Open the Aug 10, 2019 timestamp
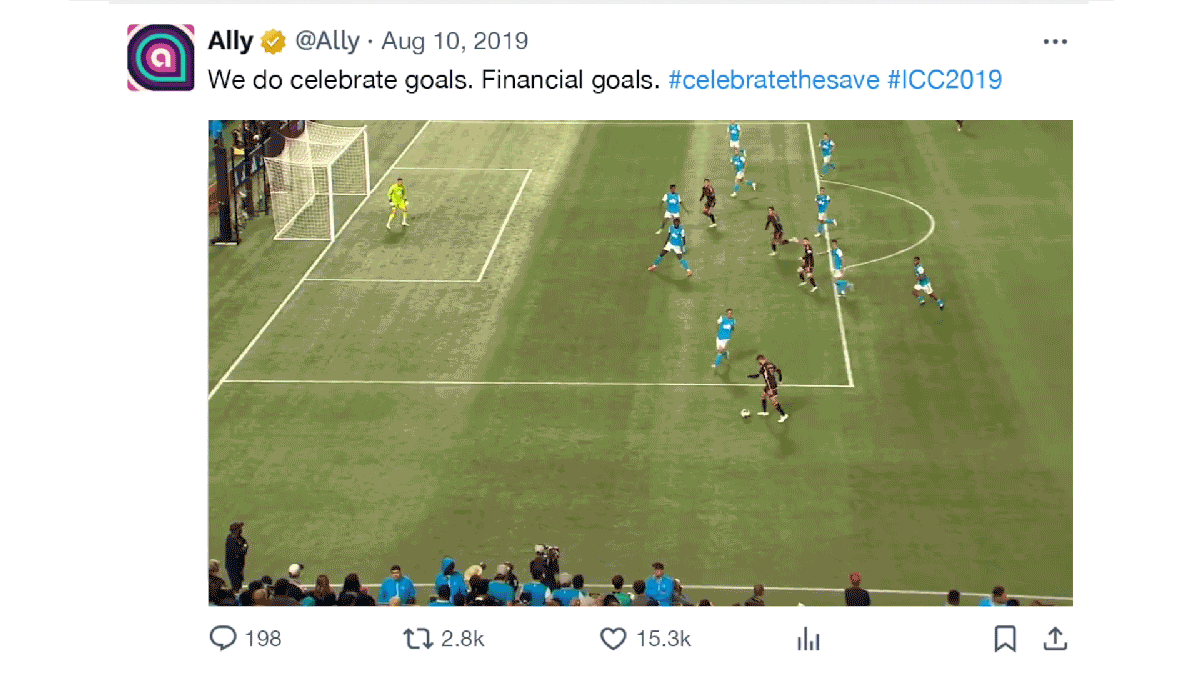Screen dimensions: 1200x675 pos(455,42)
